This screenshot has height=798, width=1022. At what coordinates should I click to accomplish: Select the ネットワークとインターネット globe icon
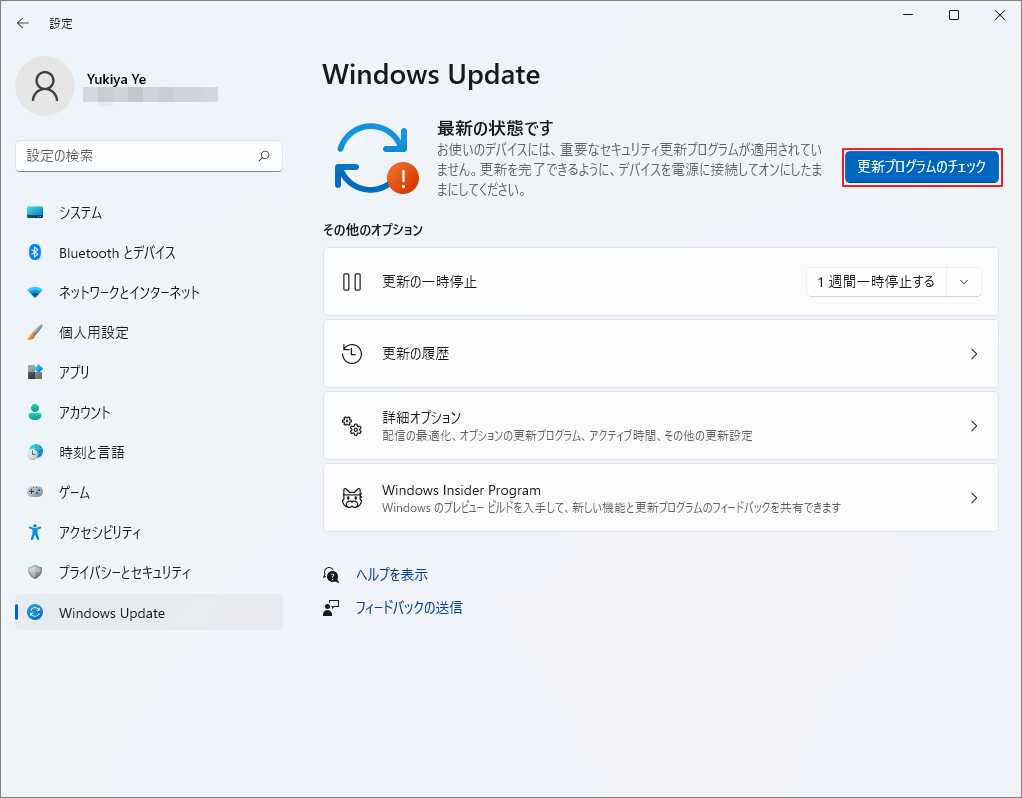37,293
